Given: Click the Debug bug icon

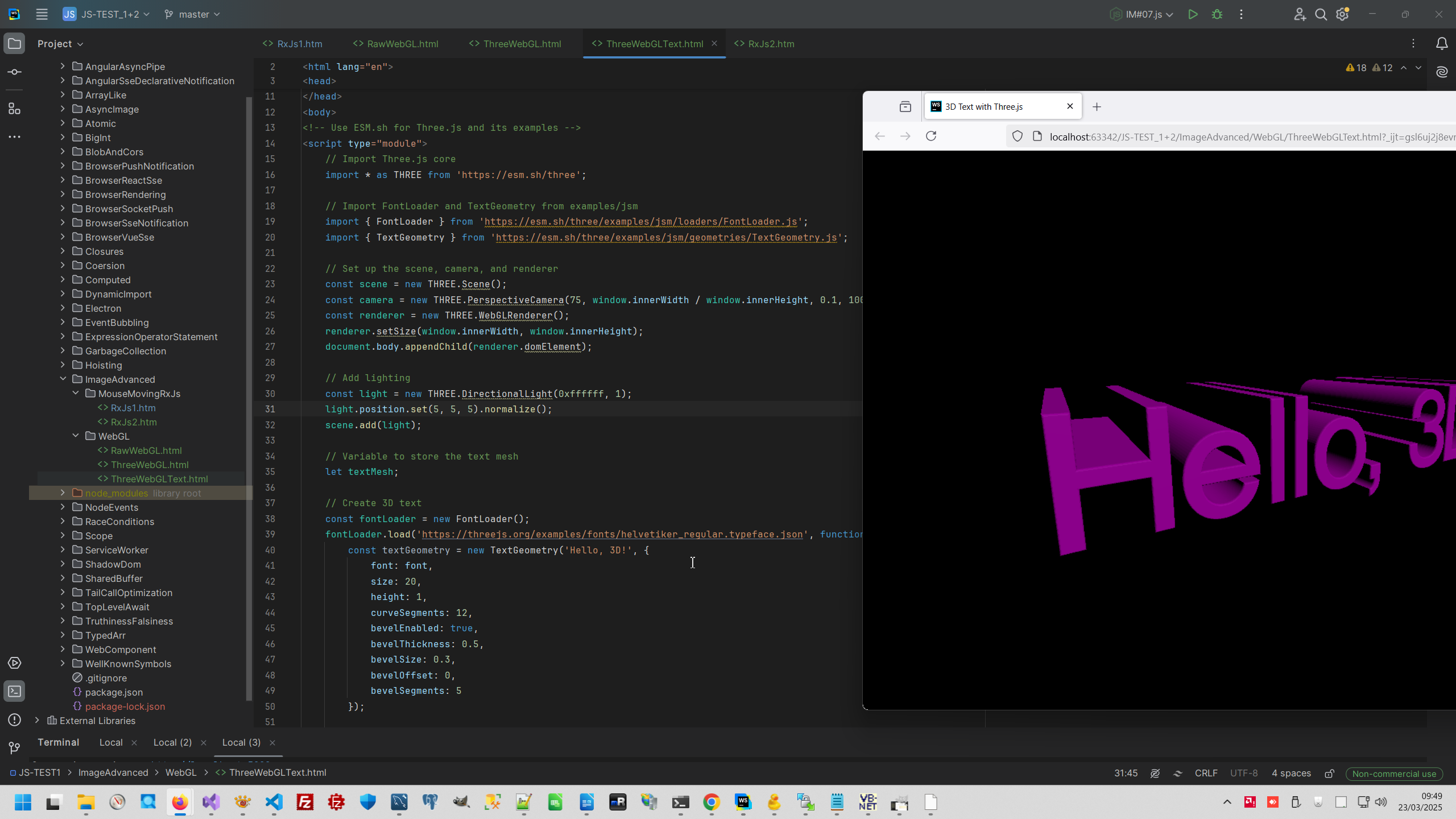Looking at the screenshot, I should (1217, 14).
